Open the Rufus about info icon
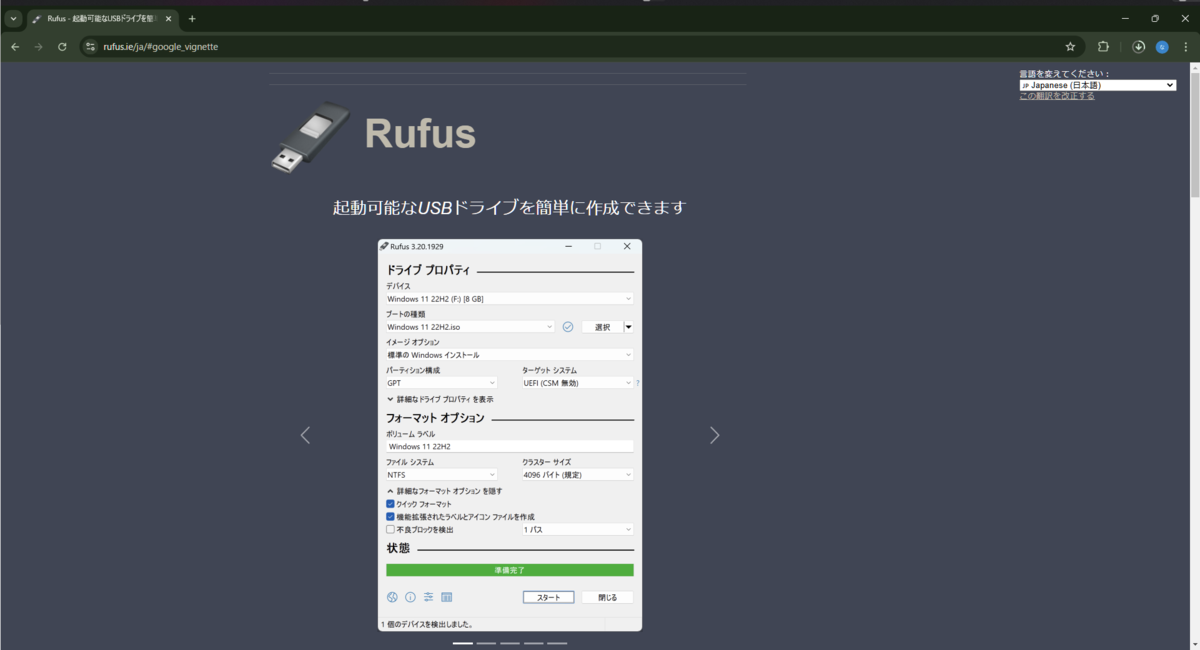 pos(410,597)
